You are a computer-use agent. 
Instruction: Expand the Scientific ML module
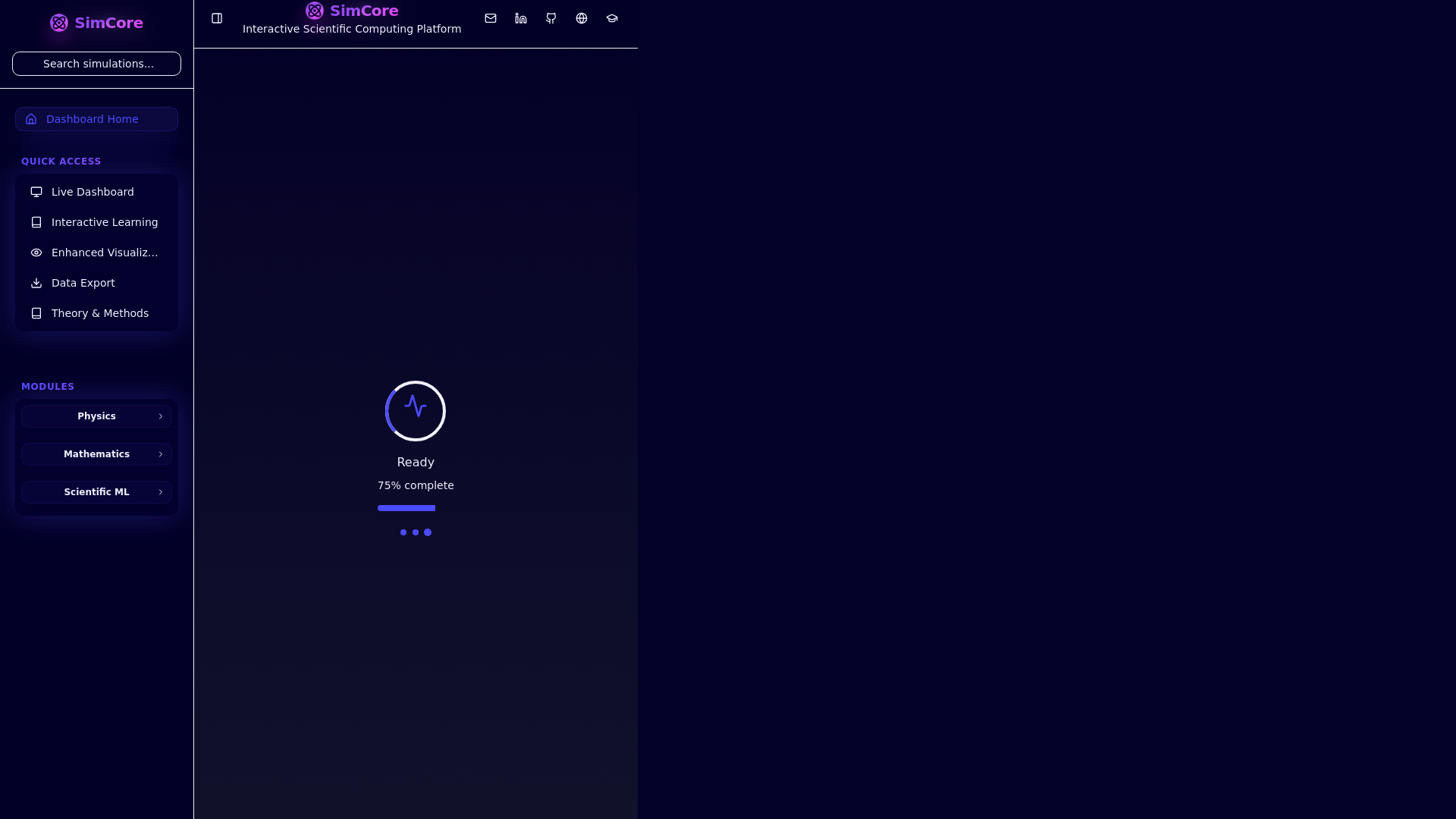96,492
